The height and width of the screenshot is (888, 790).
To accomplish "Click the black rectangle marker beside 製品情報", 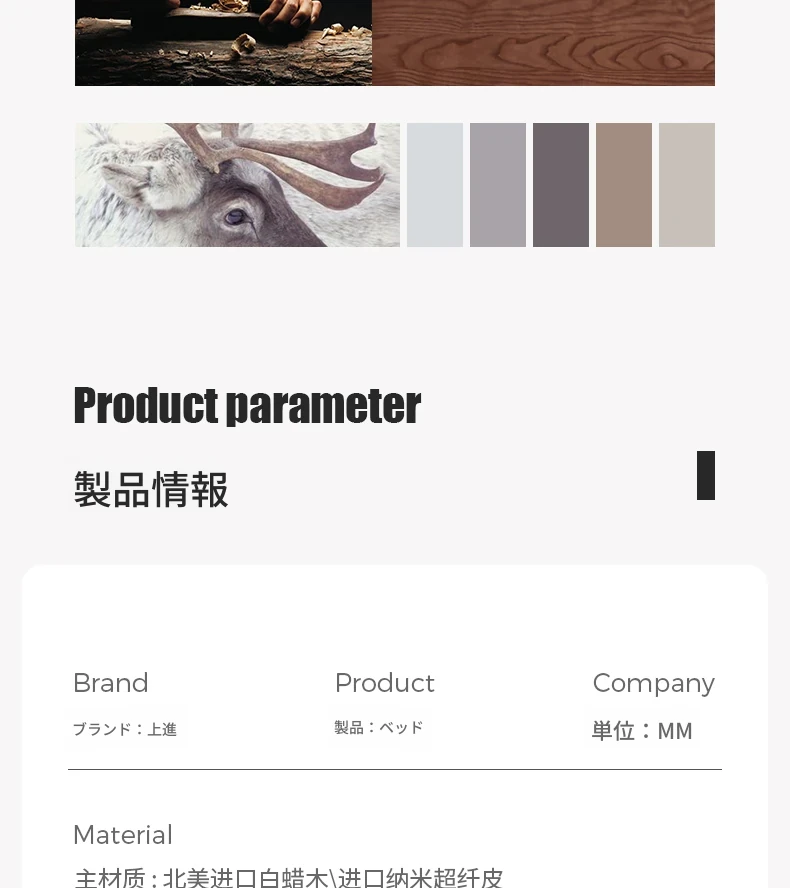I will (x=706, y=476).
